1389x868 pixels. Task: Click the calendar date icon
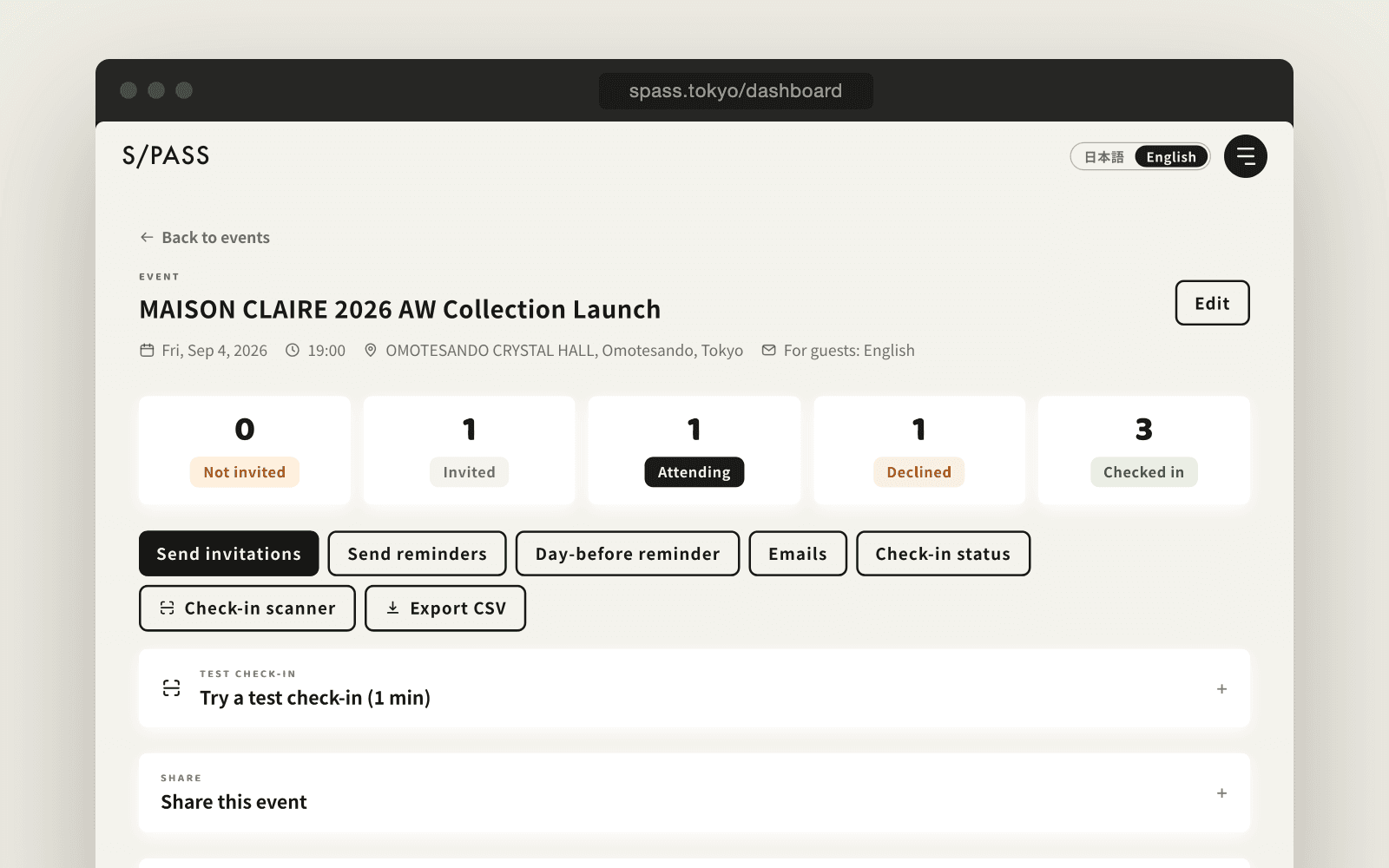tap(147, 350)
